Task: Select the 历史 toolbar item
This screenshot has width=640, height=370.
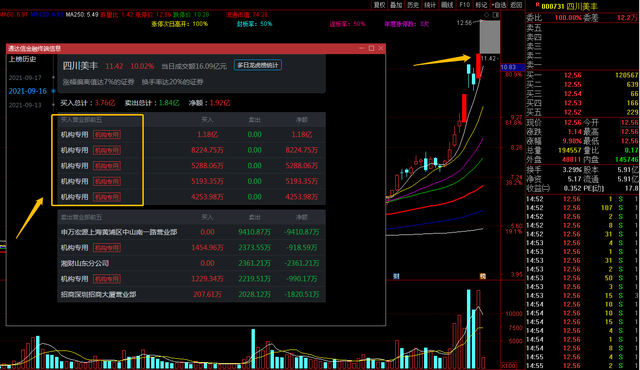Action: (413, 5)
